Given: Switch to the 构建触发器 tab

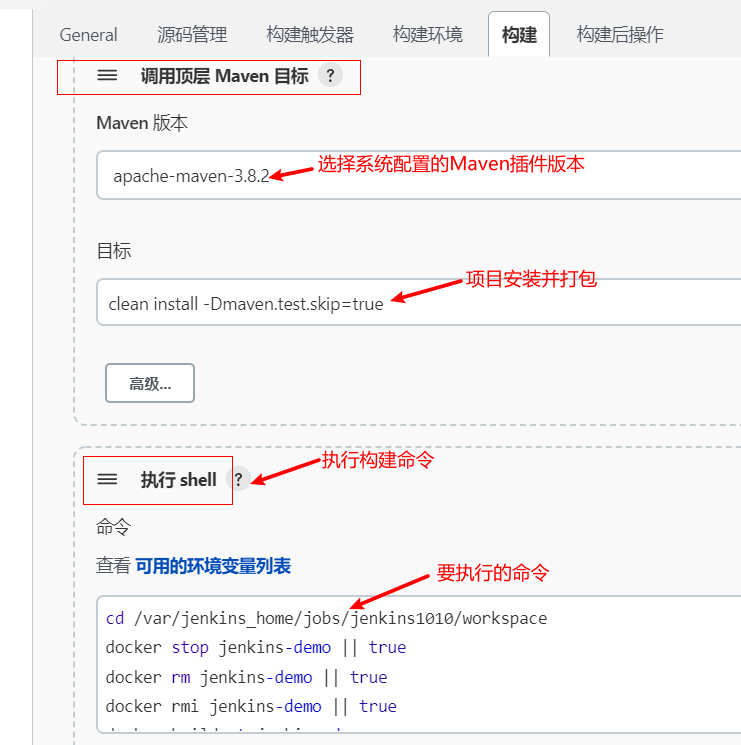Looking at the screenshot, I should click(310, 35).
